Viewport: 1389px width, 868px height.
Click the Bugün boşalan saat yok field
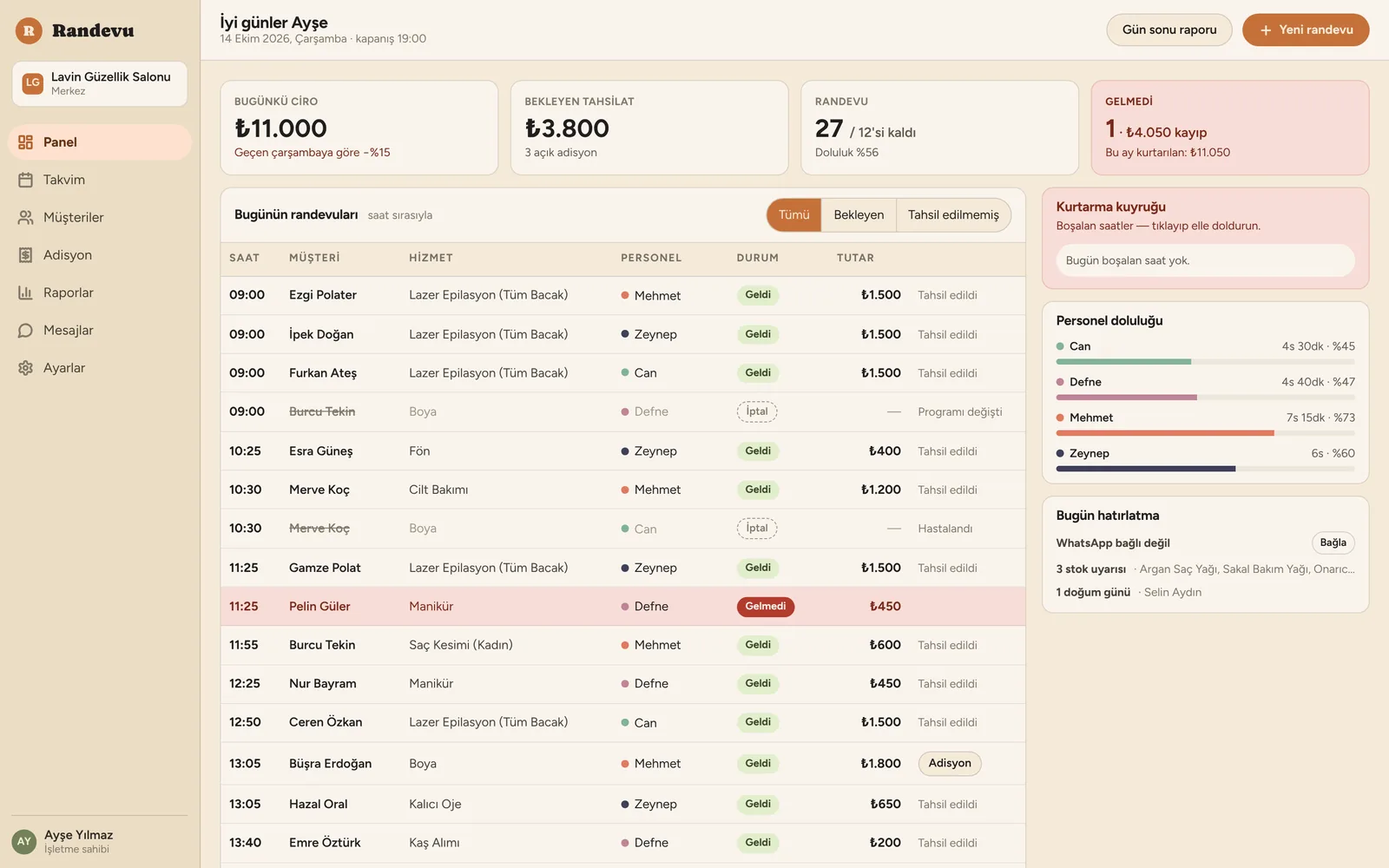(1205, 260)
